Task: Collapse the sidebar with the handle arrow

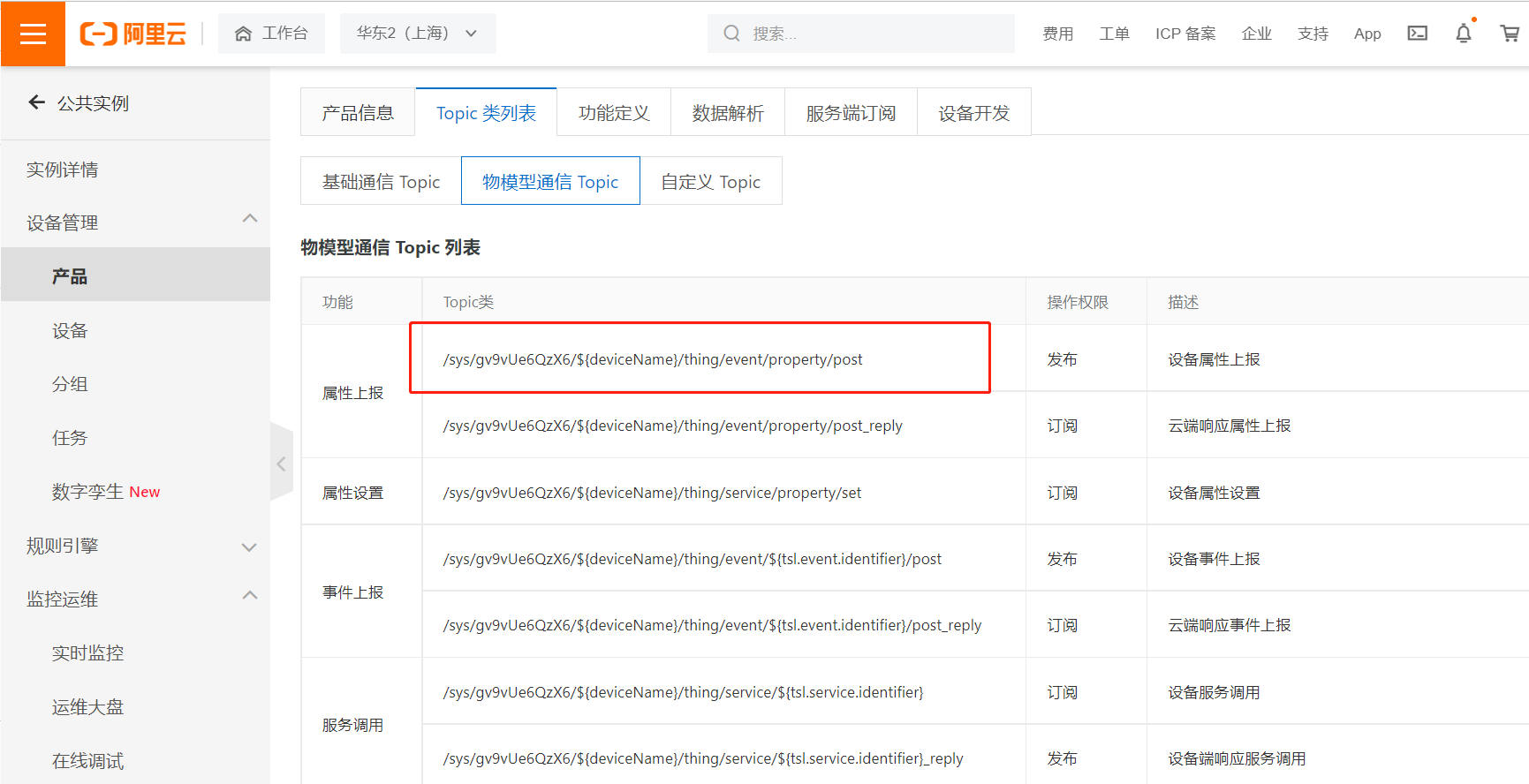Action: [281, 463]
